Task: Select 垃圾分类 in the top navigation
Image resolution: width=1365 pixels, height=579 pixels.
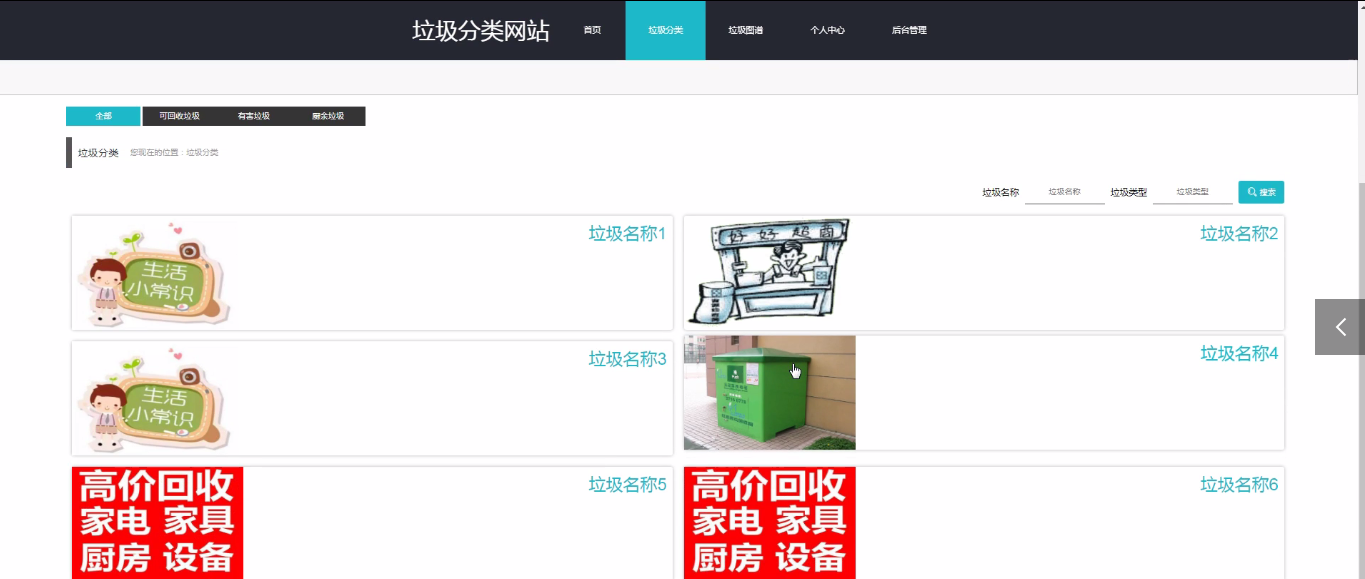Action: pos(665,30)
